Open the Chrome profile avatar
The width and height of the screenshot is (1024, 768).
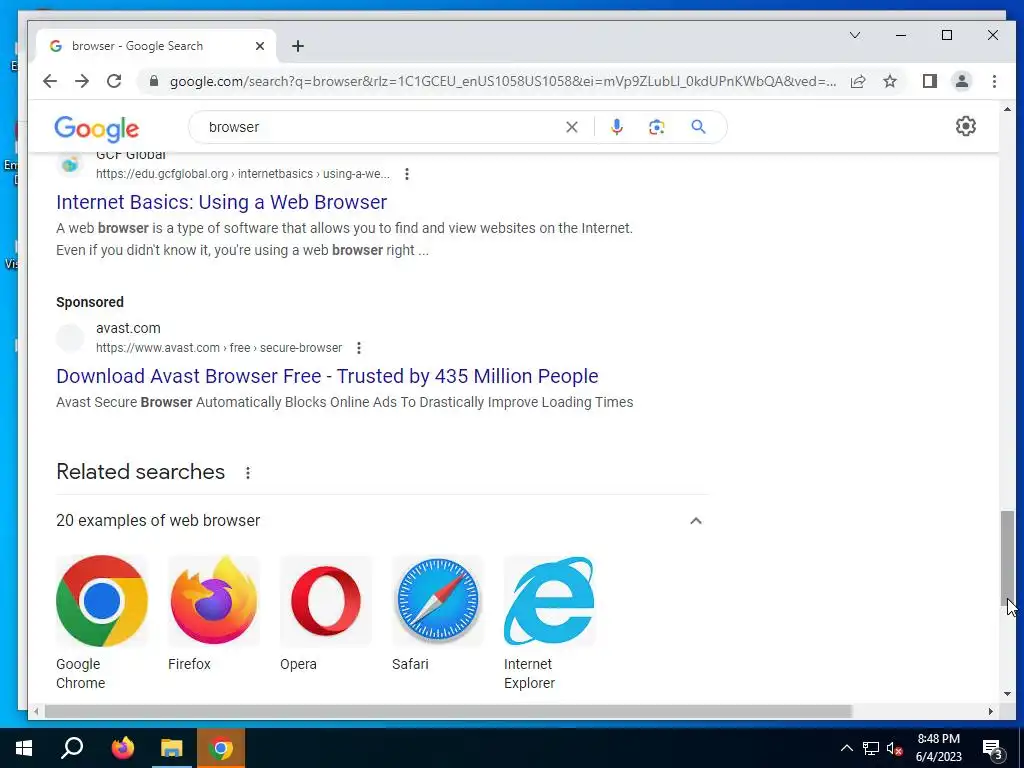click(961, 81)
